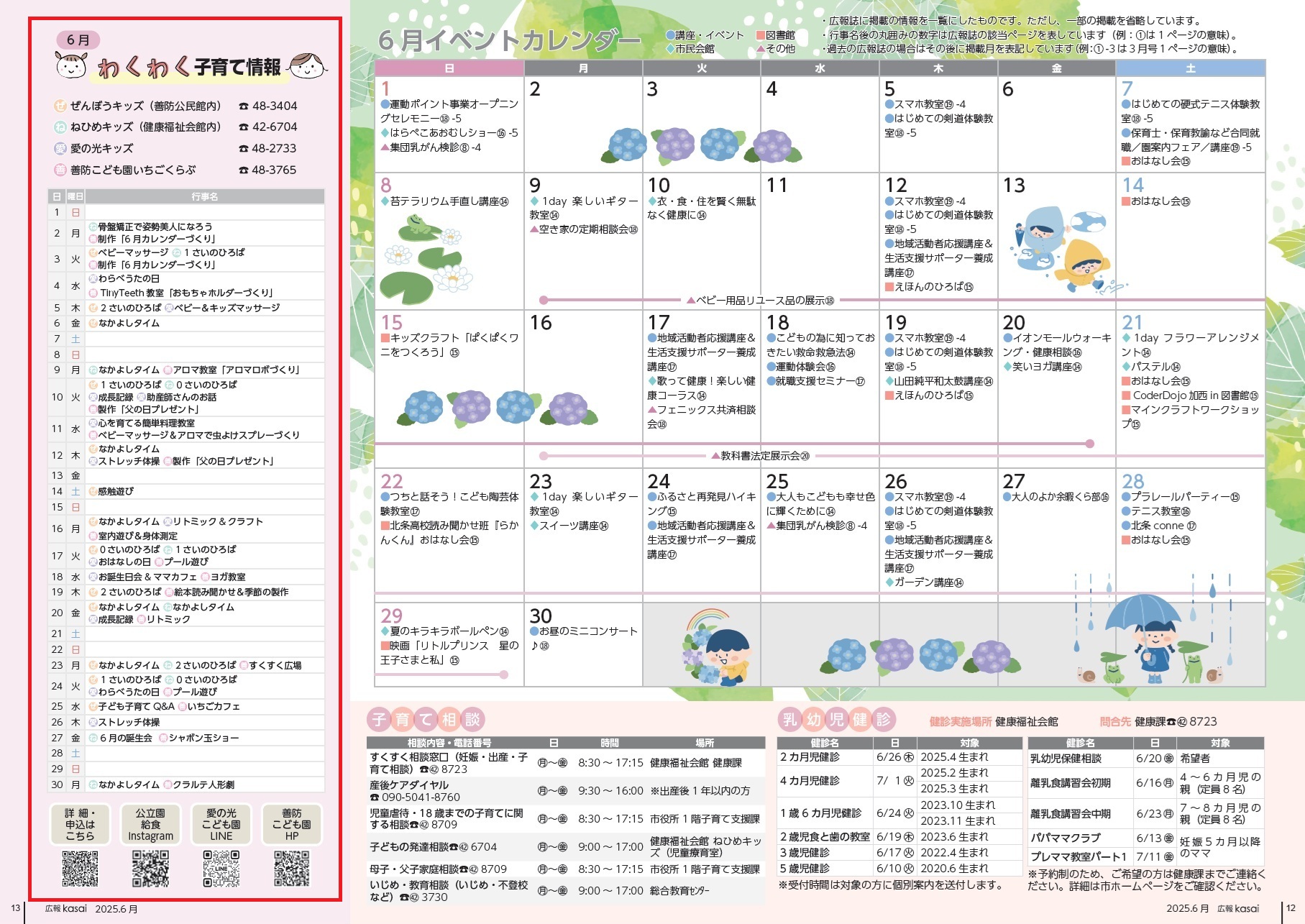
Task: Select the 木 column header in the calendar
Action: click(938, 68)
